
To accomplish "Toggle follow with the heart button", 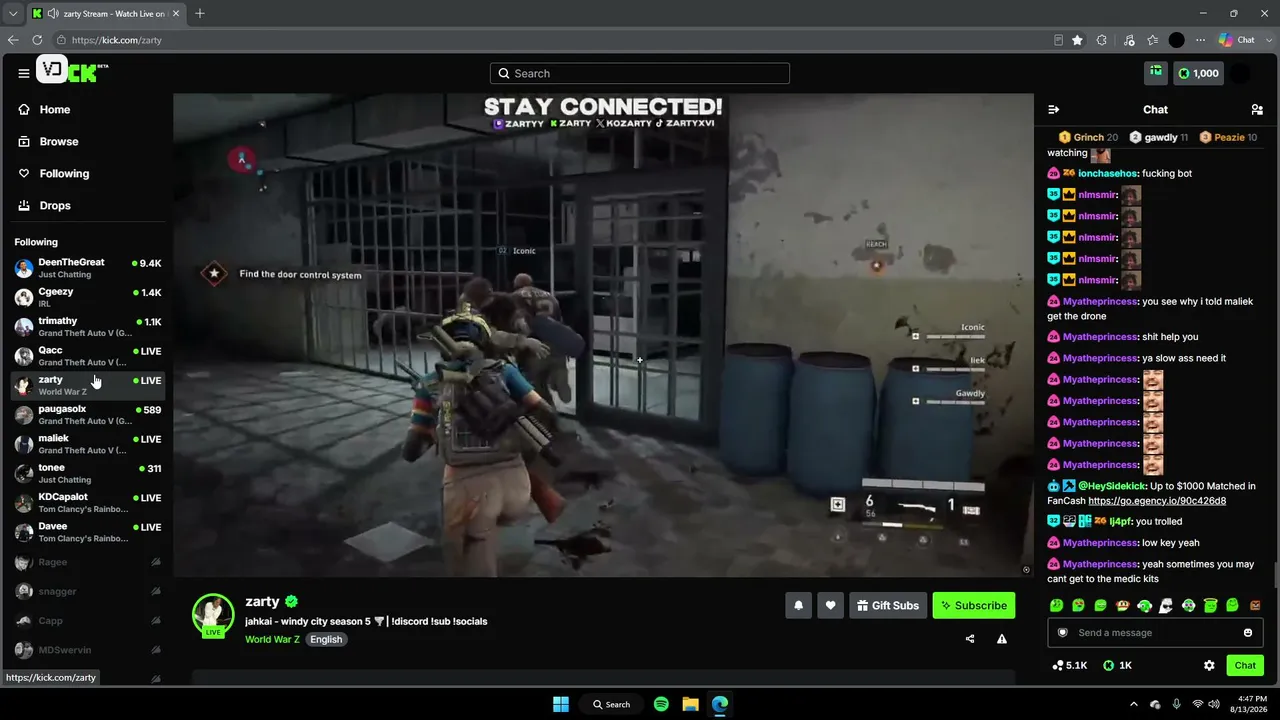I will point(830,605).
